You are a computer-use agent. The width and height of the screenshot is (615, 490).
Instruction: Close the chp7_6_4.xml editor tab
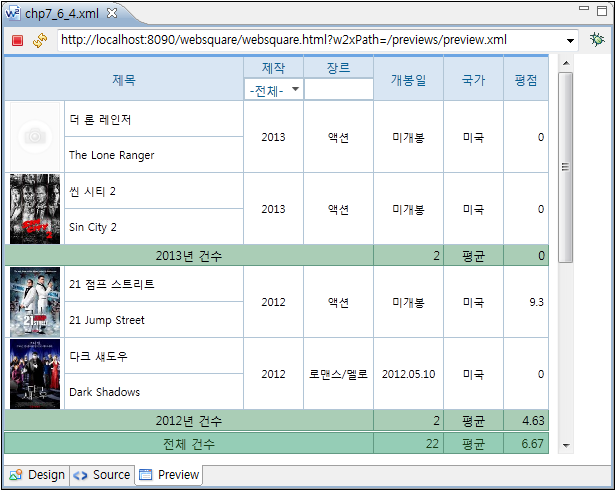tap(112, 12)
